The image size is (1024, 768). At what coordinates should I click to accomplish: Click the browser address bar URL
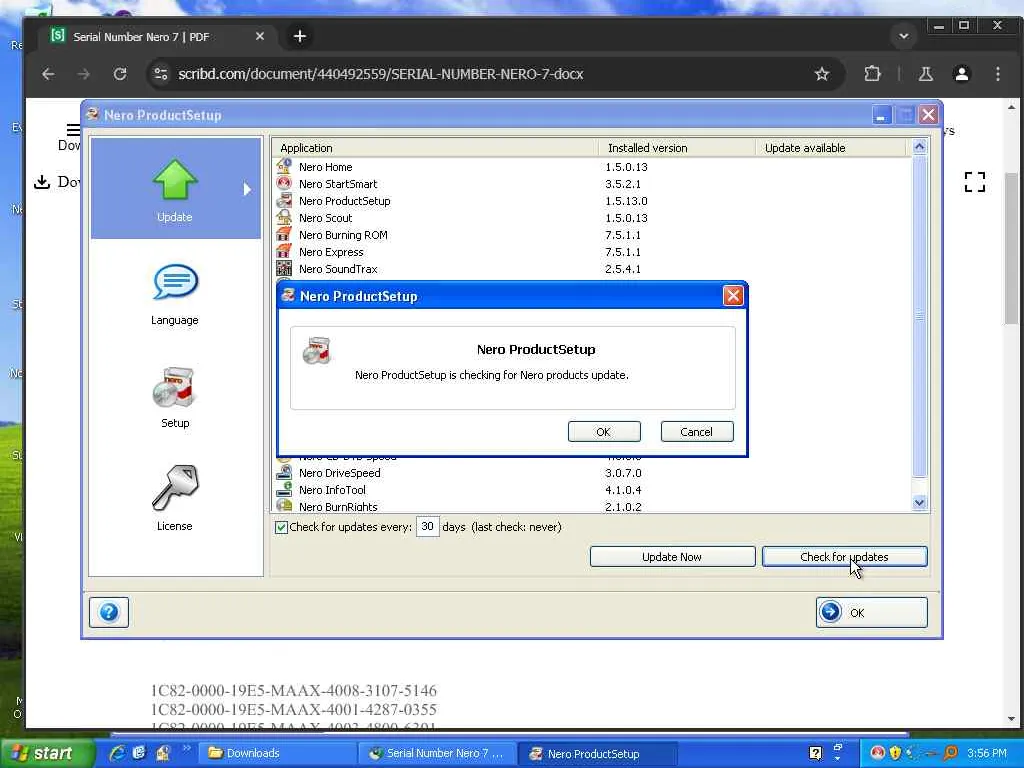point(381,74)
